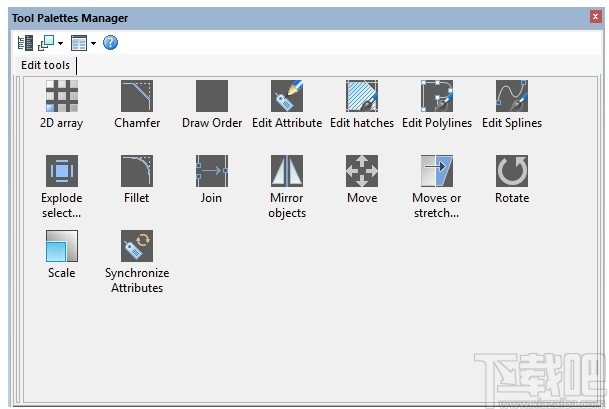The height and width of the screenshot is (409, 609).
Task: Open the Edit Attribute tool icon
Action: (287, 96)
